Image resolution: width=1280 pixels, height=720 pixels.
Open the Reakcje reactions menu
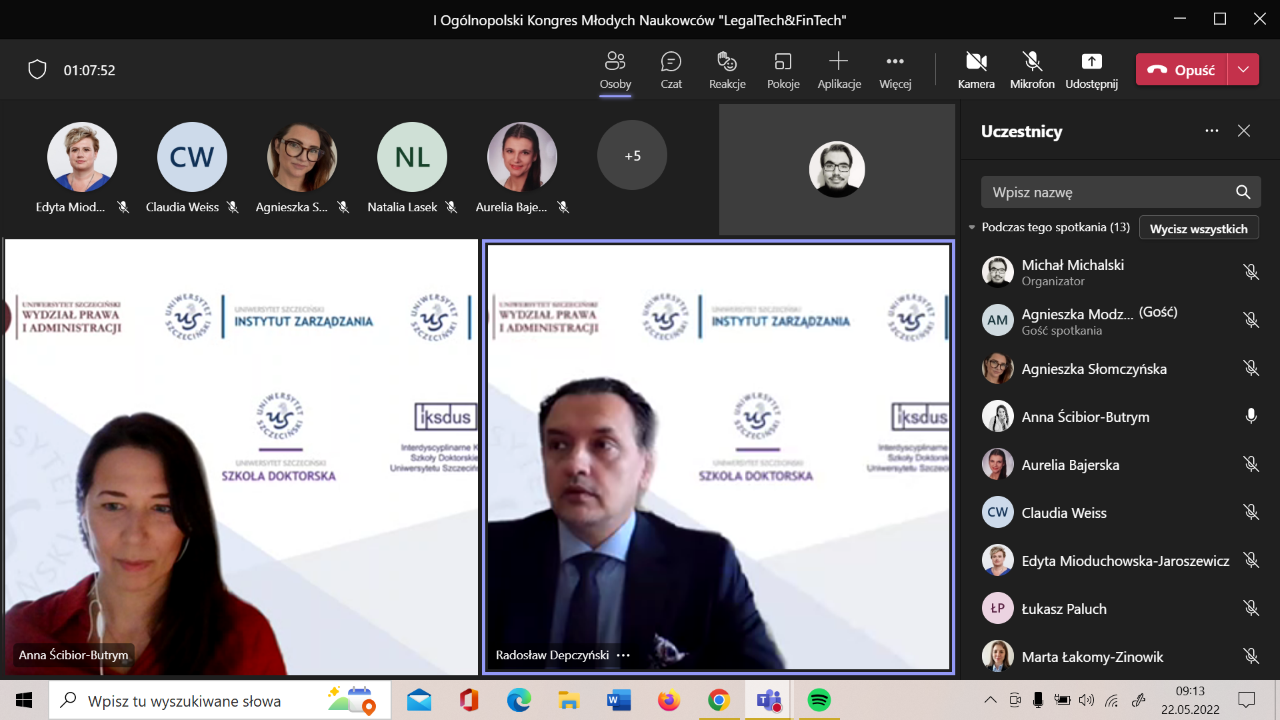coord(727,70)
